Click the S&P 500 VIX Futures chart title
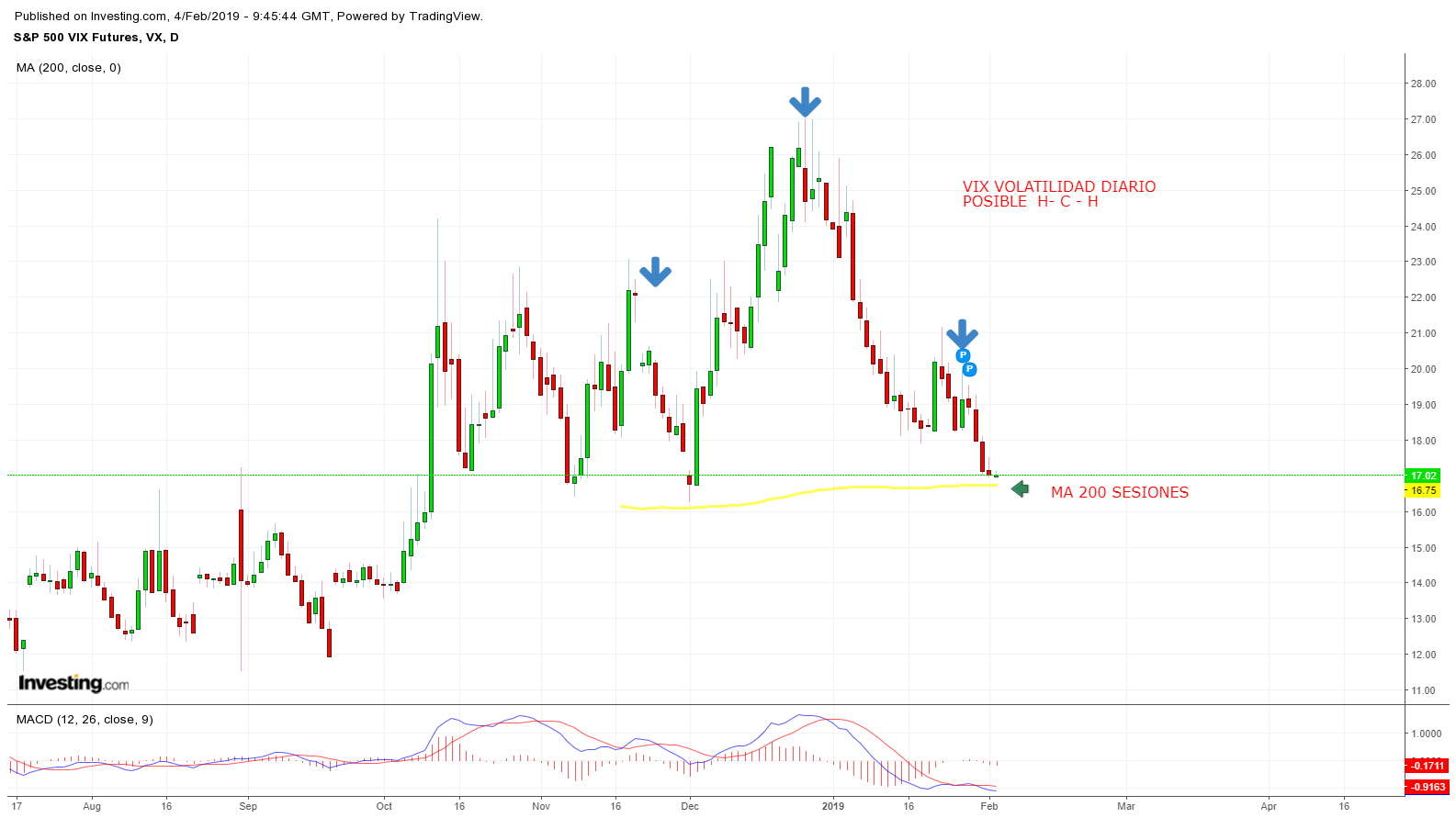 click(x=96, y=38)
